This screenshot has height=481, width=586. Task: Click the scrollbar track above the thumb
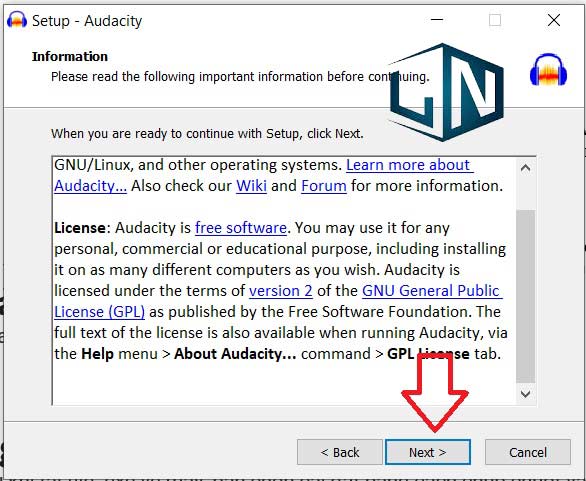click(x=525, y=194)
